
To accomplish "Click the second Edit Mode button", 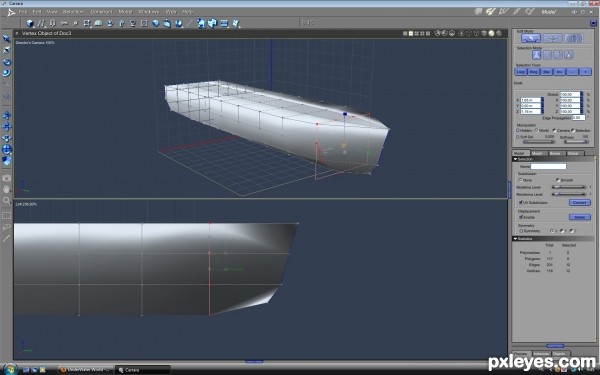I will point(553,38).
